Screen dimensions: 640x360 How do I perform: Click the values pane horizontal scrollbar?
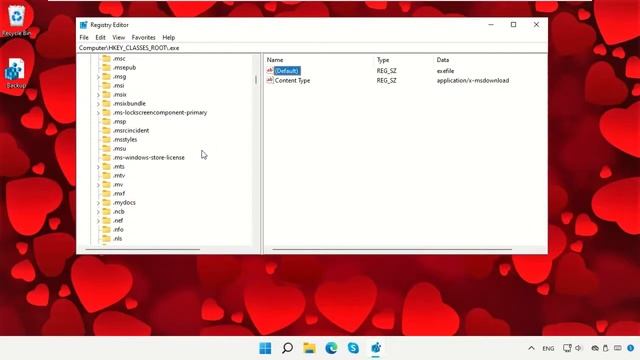coord(392,249)
